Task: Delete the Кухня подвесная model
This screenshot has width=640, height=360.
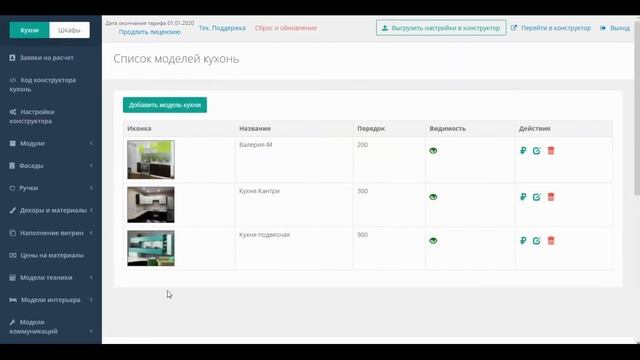Action: pos(551,240)
